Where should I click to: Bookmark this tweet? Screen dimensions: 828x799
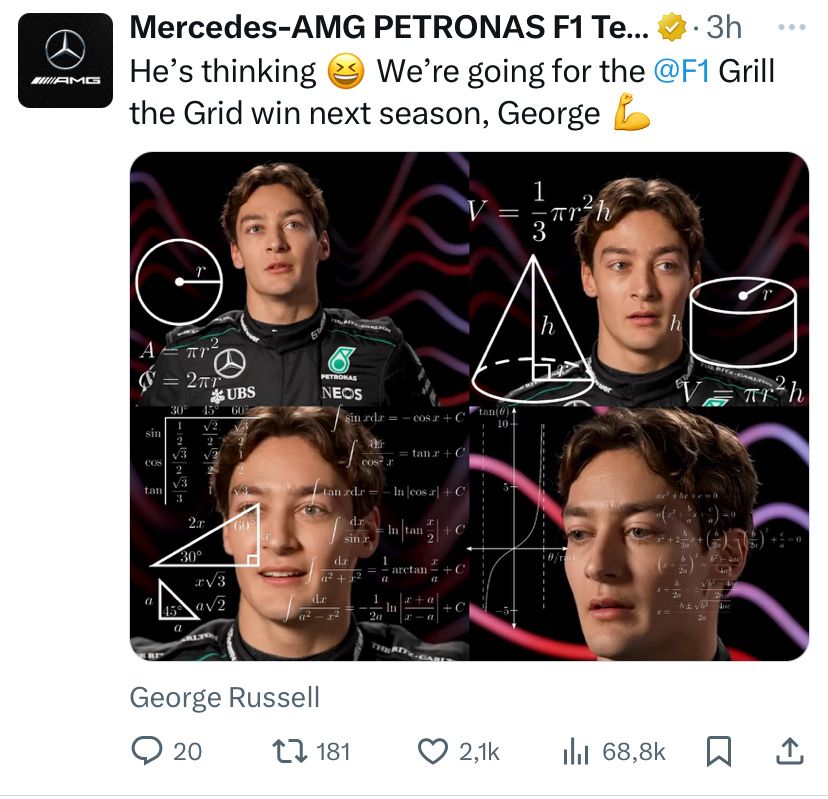pos(718,751)
